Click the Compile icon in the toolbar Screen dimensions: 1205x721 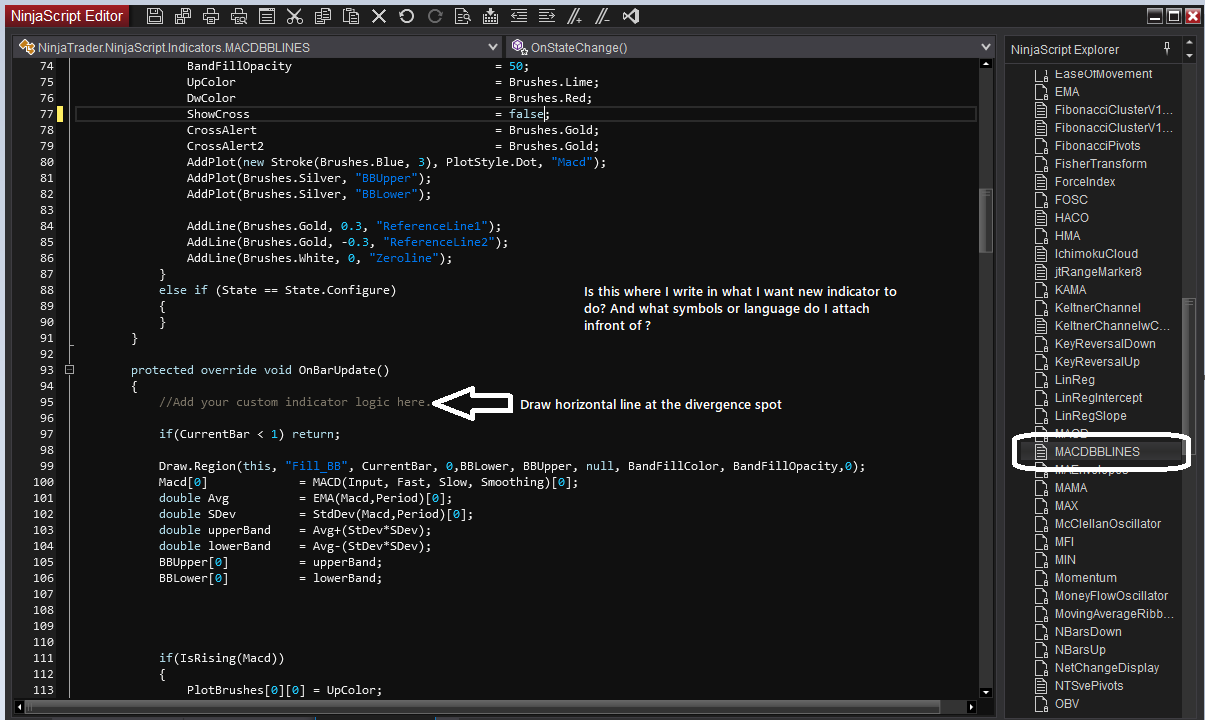[490, 16]
